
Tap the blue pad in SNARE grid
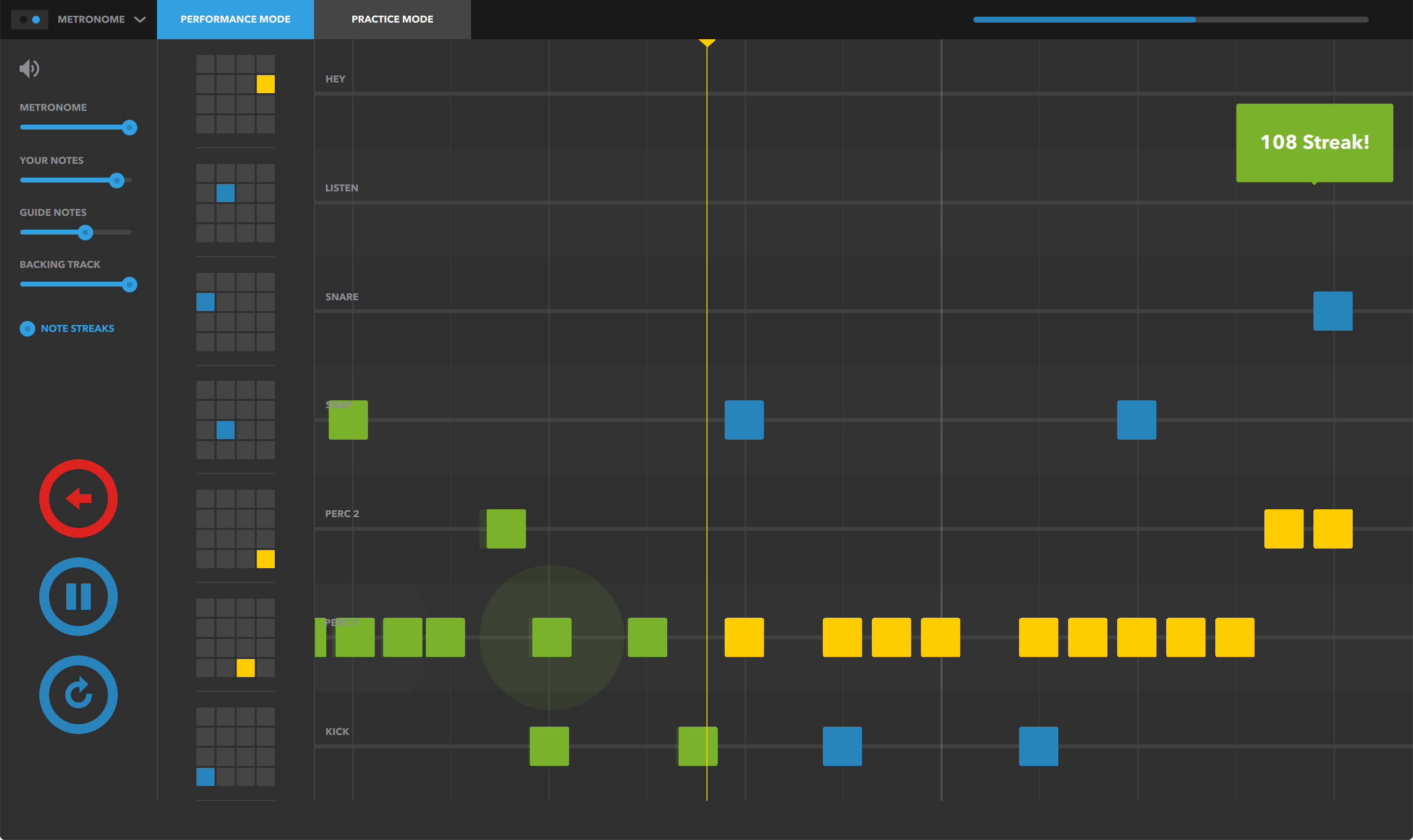pyautogui.click(x=206, y=302)
